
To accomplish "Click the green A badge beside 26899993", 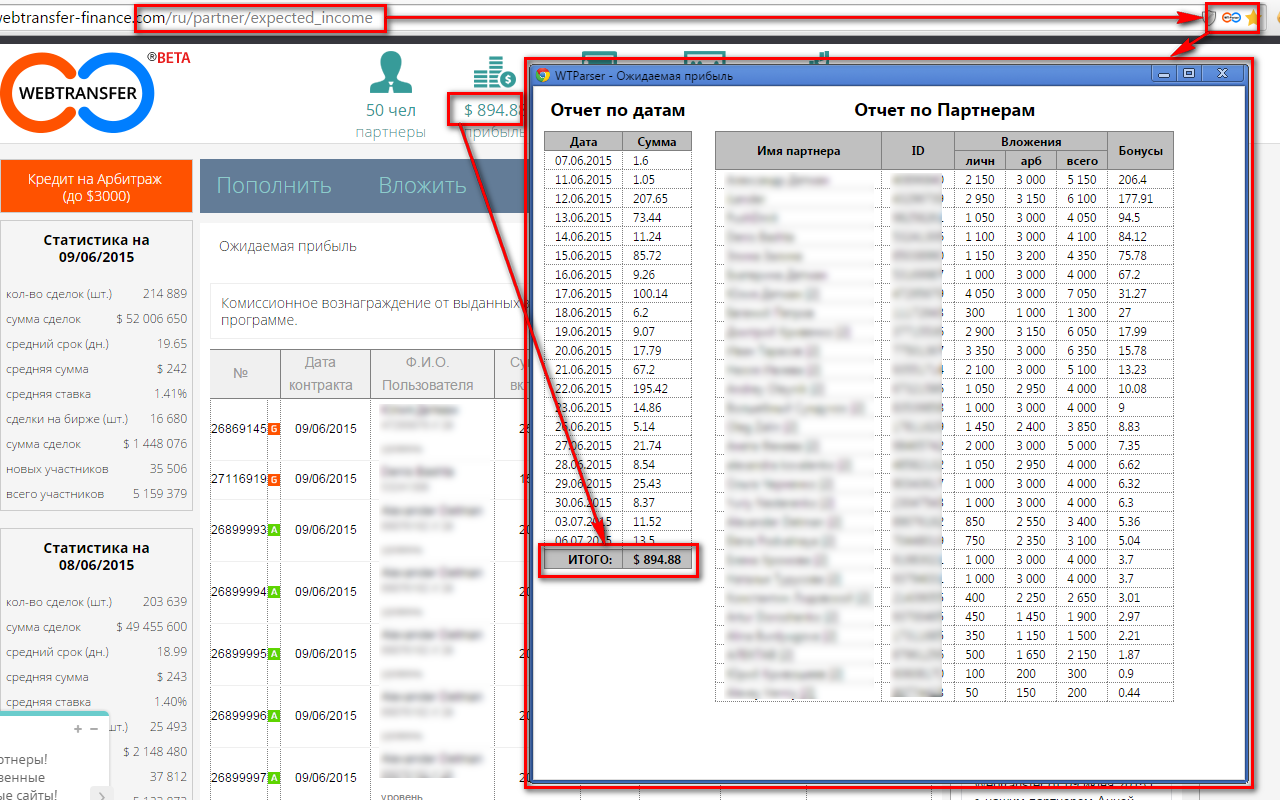I will (274, 530).
